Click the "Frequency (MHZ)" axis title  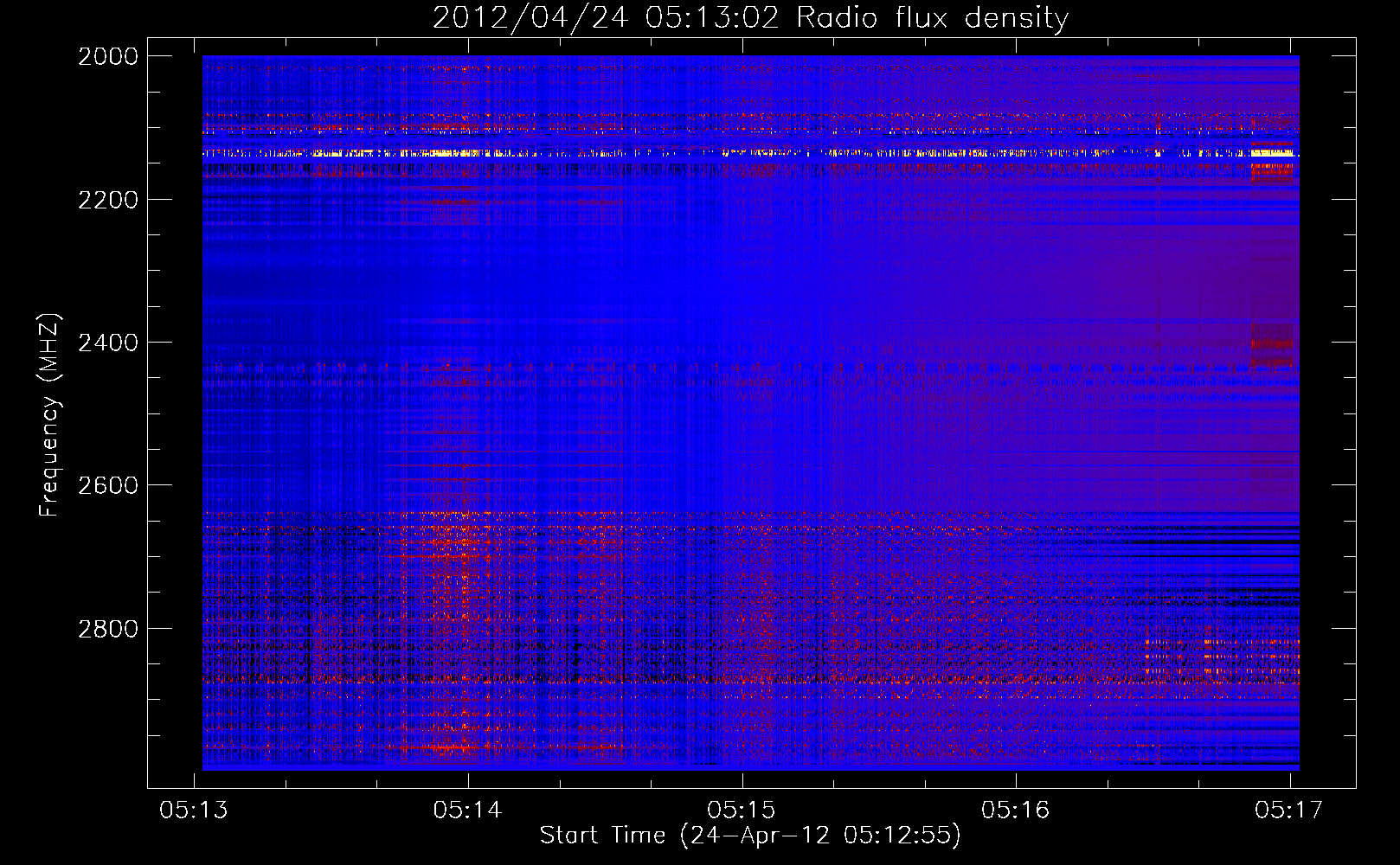(50, 414)
